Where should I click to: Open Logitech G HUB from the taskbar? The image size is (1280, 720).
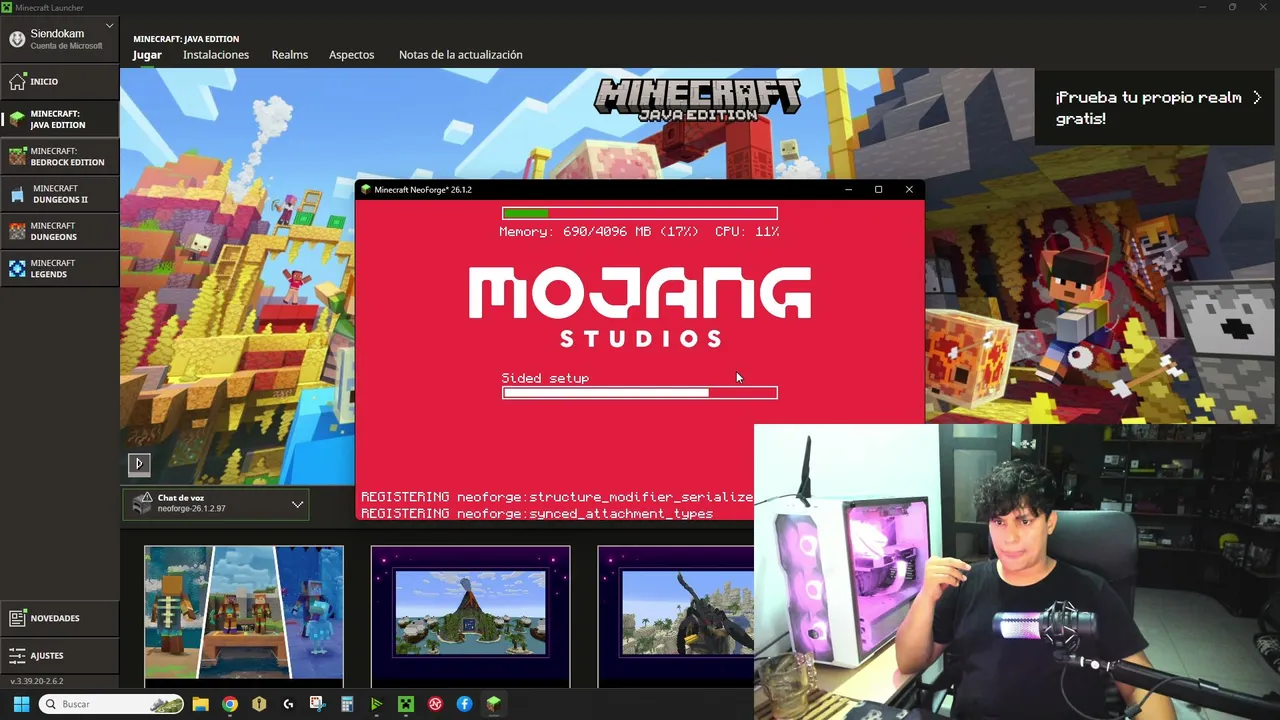288,704
